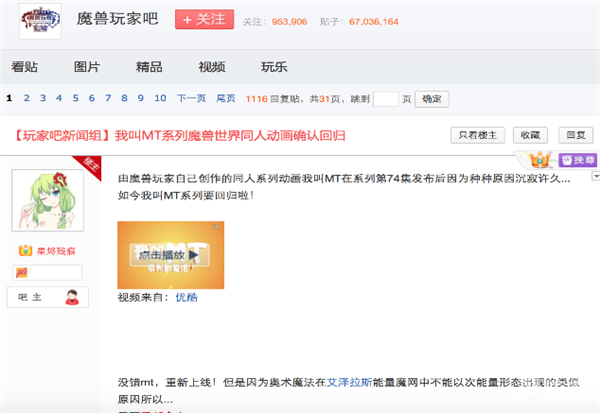600x413 pixels.
Task: Click the red thread title about 我叫MT
Action: coord(179,135)
